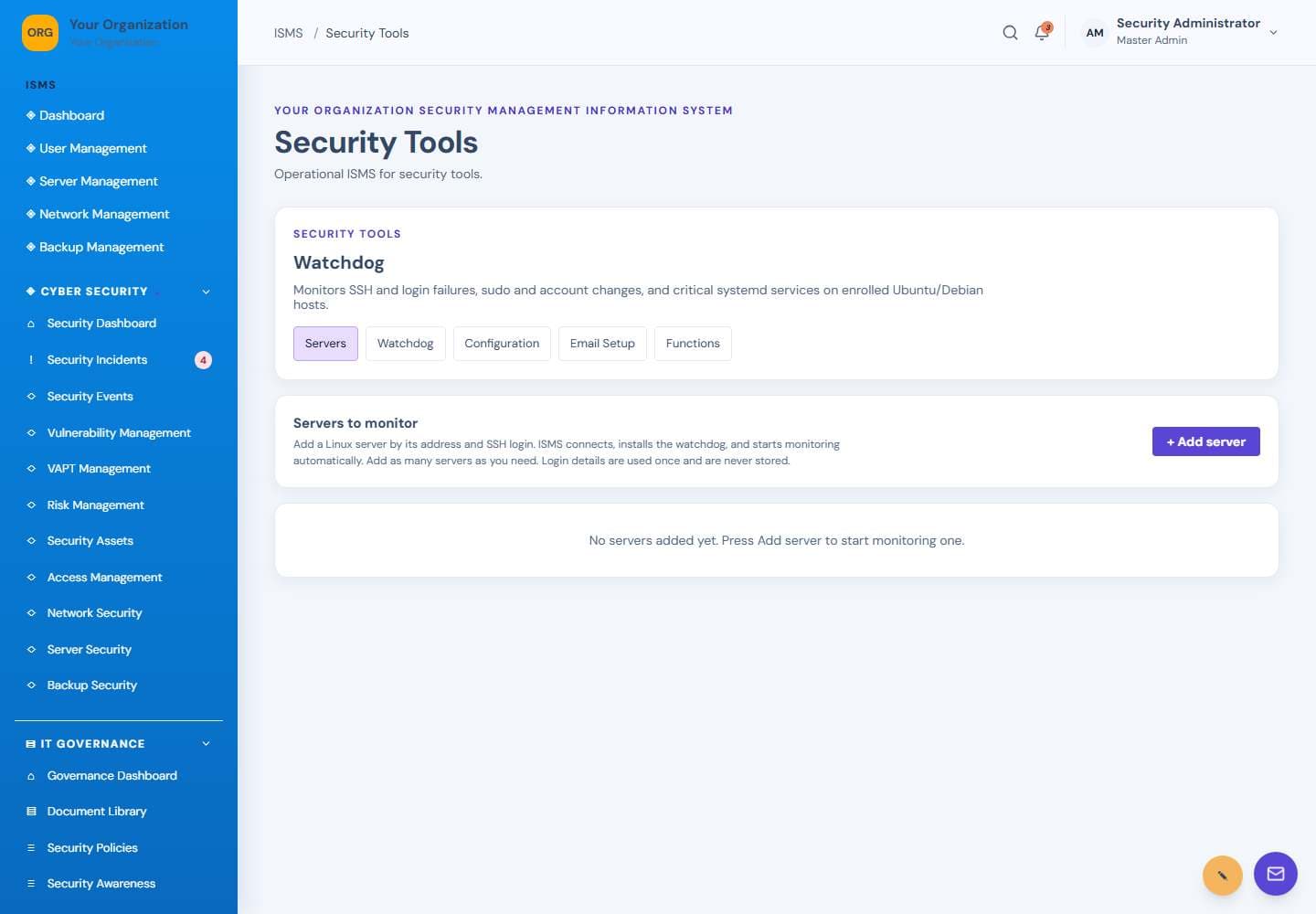
Task: Click the ORG logo badge
Action: pos(40,33)
